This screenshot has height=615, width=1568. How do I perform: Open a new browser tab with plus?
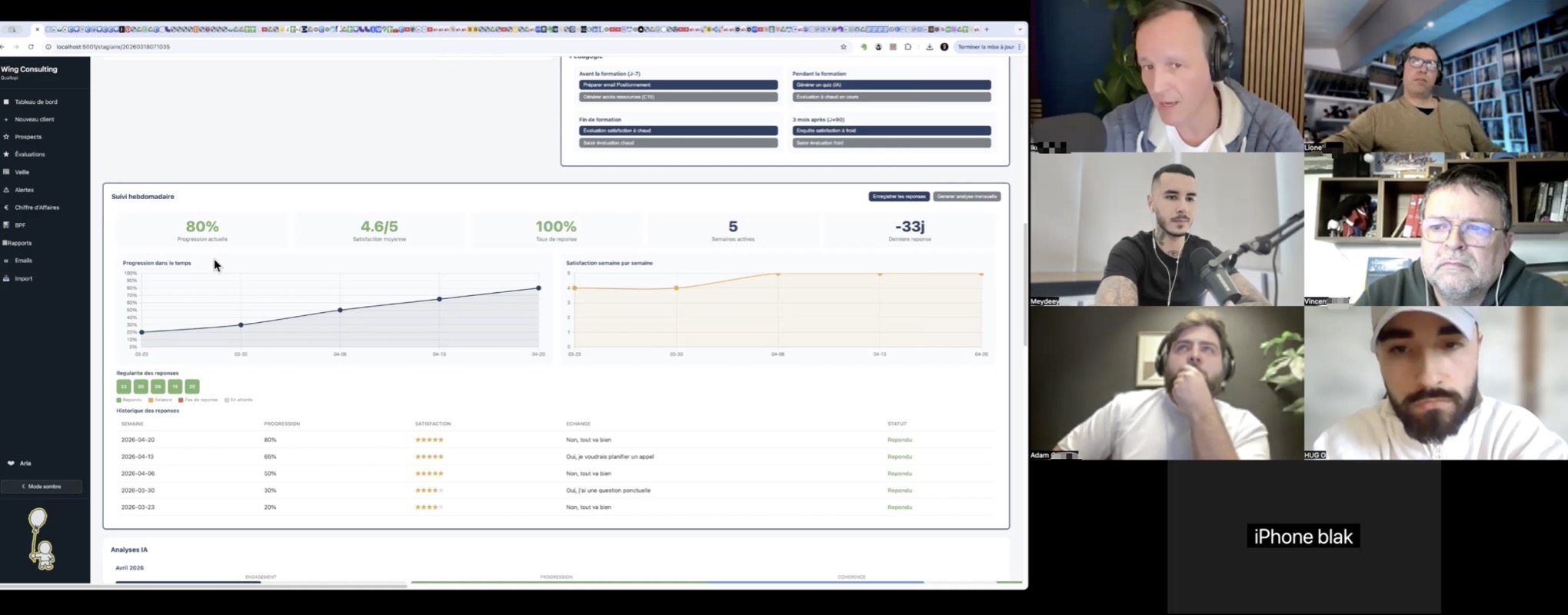[987, 29]
